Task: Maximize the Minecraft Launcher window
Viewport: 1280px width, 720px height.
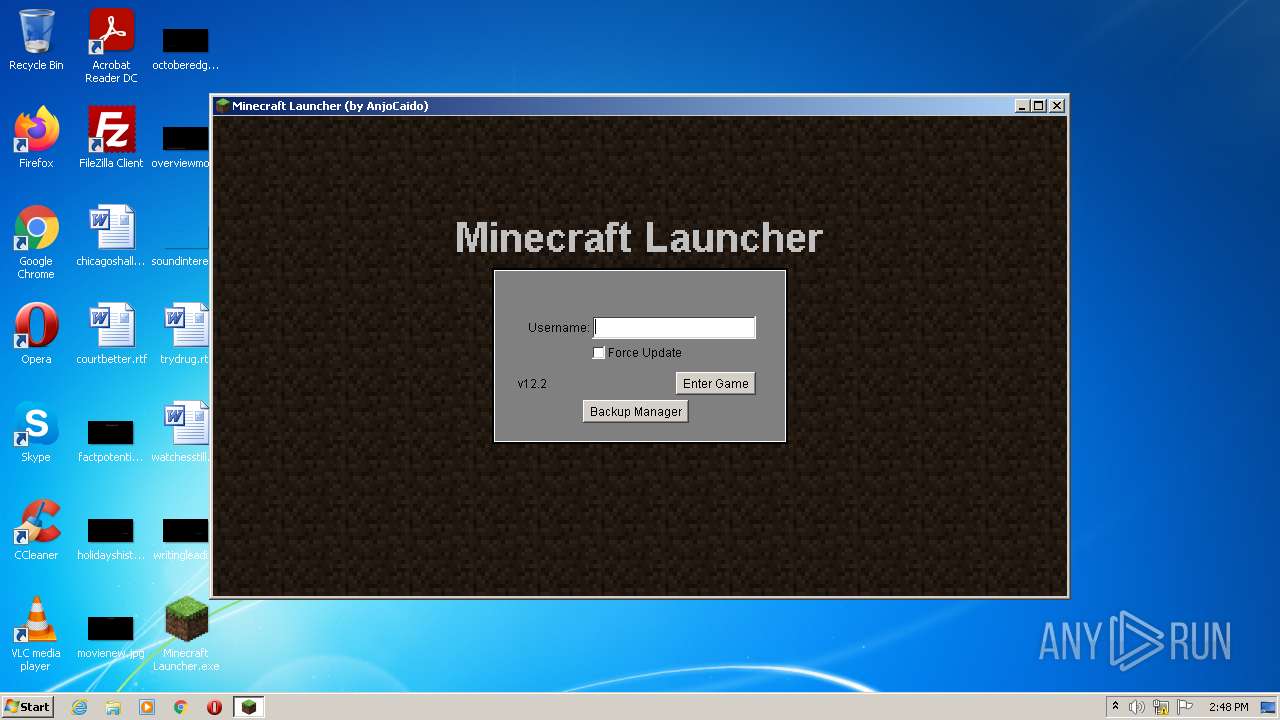Action: click(x=1038, y=105)
